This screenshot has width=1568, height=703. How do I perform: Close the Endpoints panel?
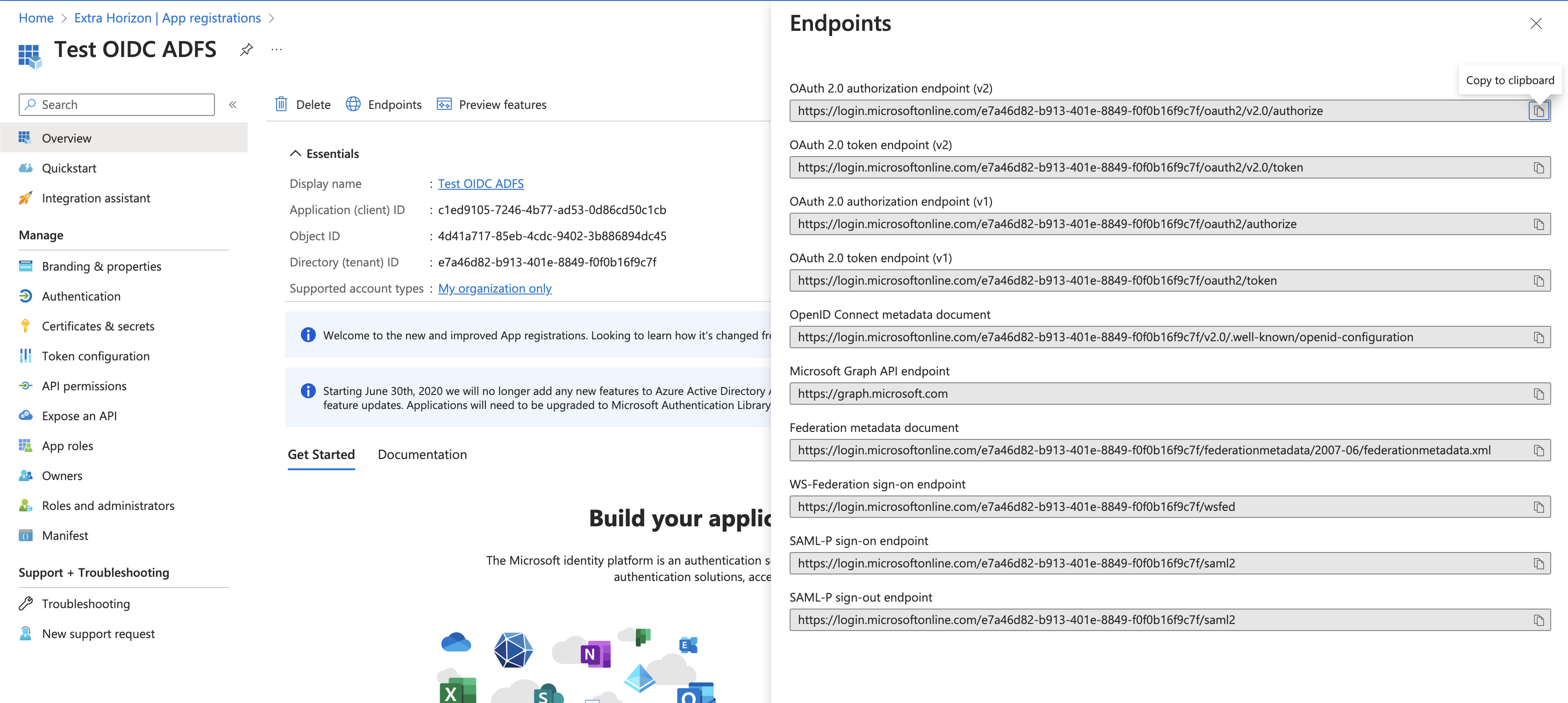click(x=1536, y=23)
